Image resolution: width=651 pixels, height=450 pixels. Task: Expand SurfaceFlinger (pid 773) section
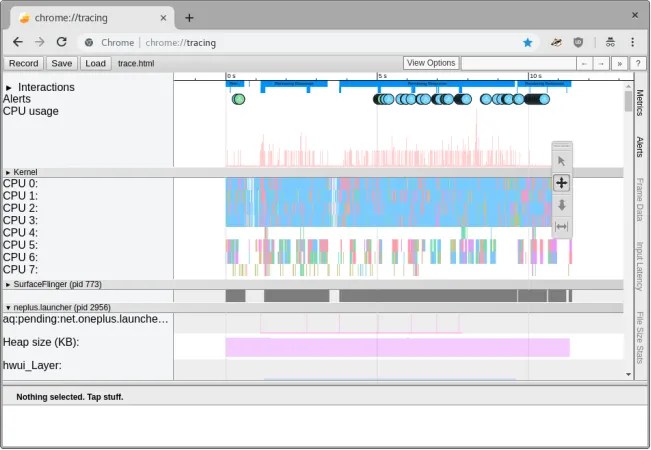click(8, 284)
